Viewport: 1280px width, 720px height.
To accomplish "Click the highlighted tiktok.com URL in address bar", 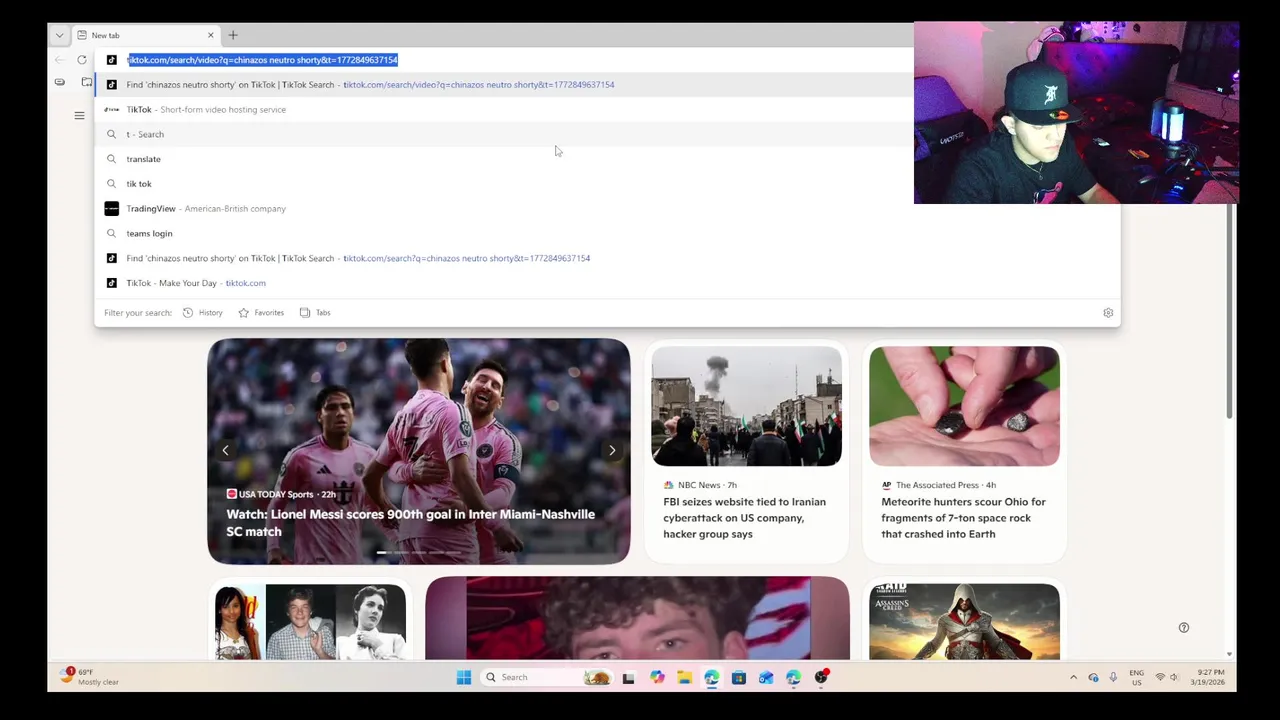I will pos(262,60).
